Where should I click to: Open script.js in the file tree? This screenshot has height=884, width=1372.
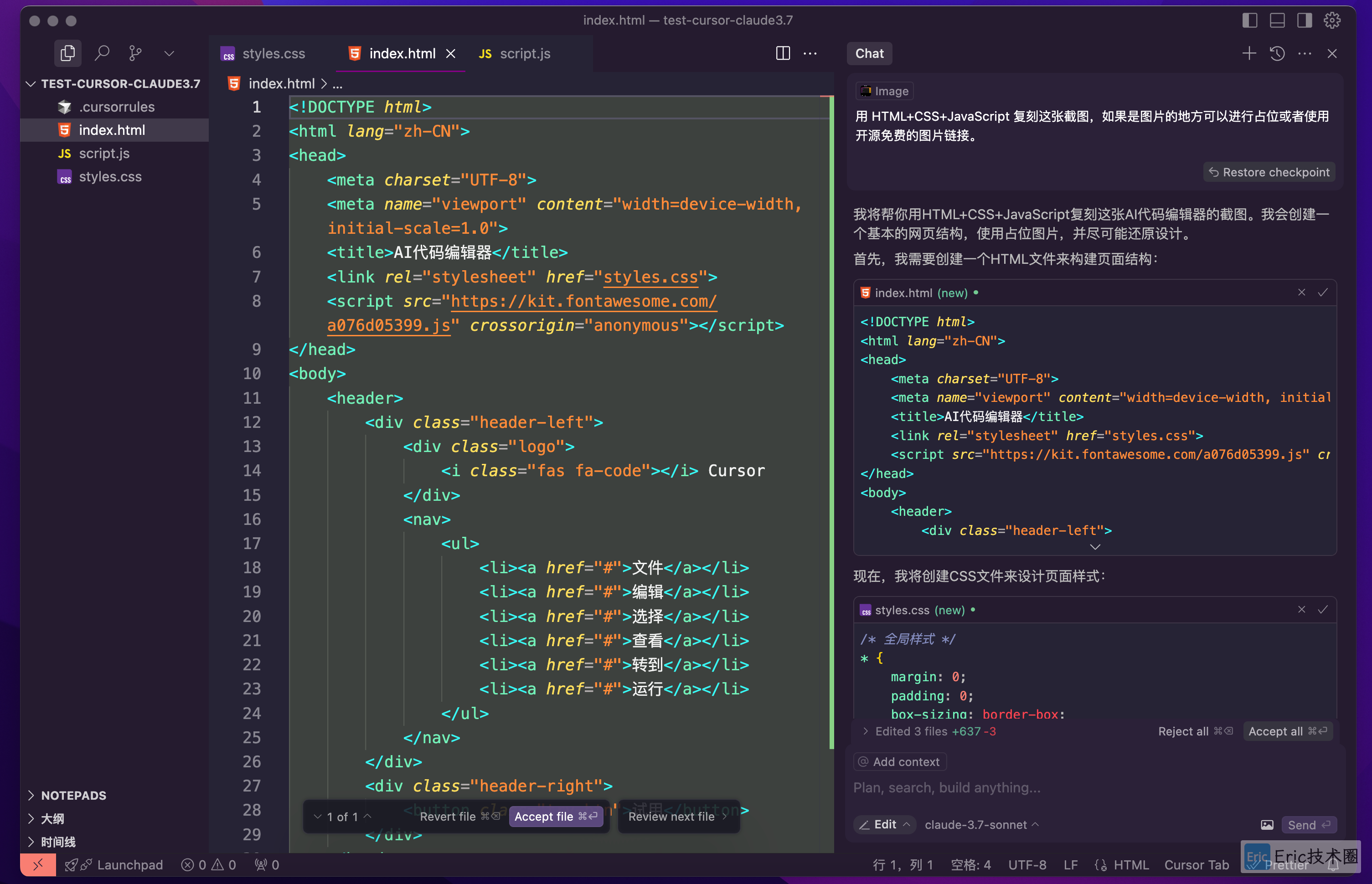click(x=115, y=153)
